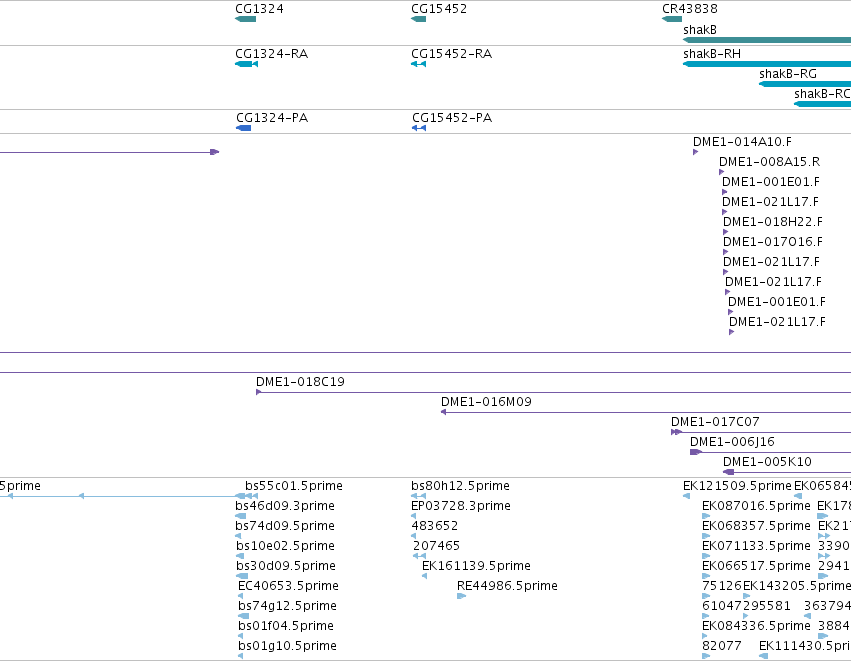Select the 483652 feature label
The image size is (851, 661).
pyautogui.click(x=434, y=526)
